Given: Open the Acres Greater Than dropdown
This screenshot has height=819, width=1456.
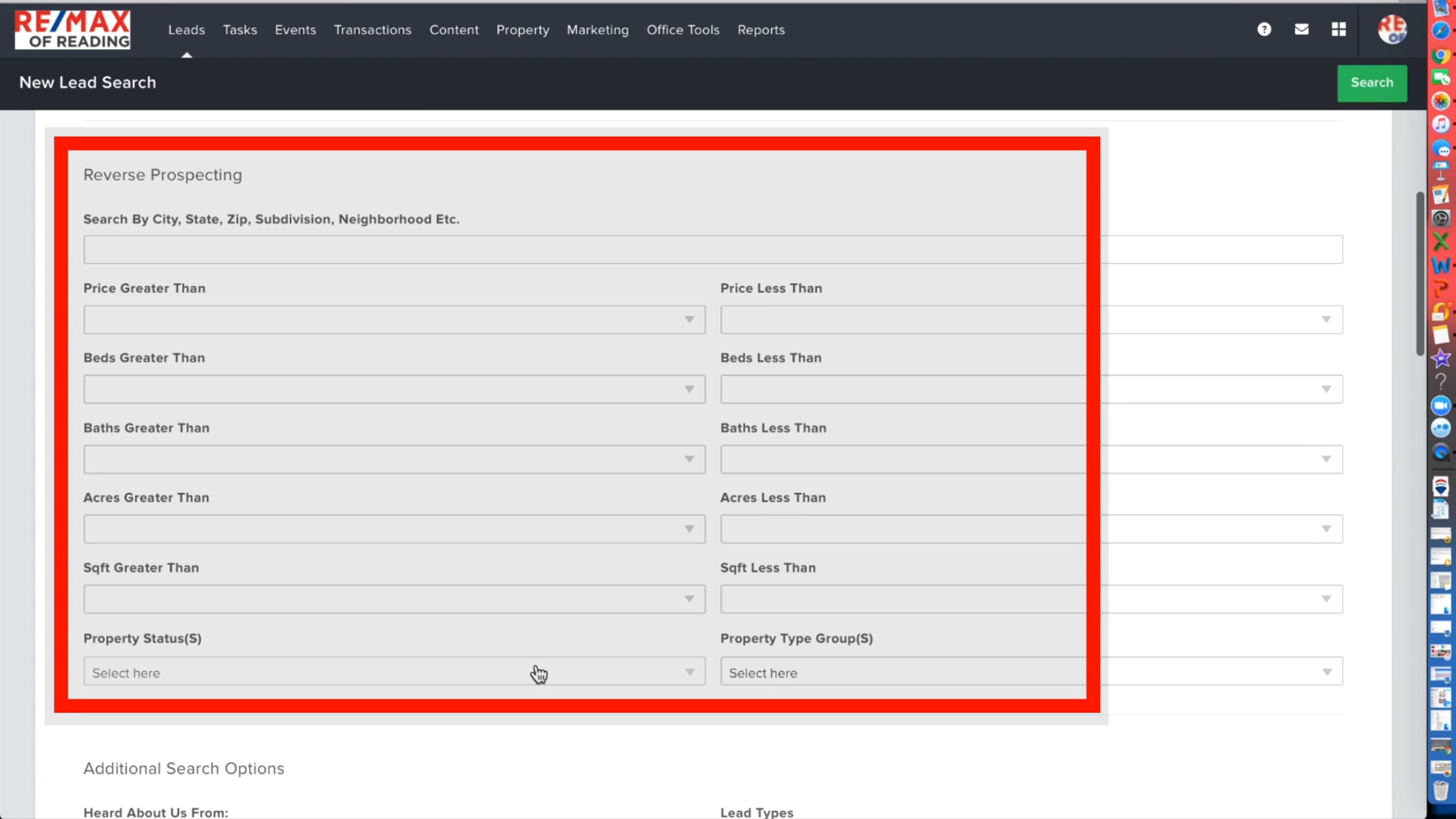Looking at the screenshot, I should tap(394, 529).
